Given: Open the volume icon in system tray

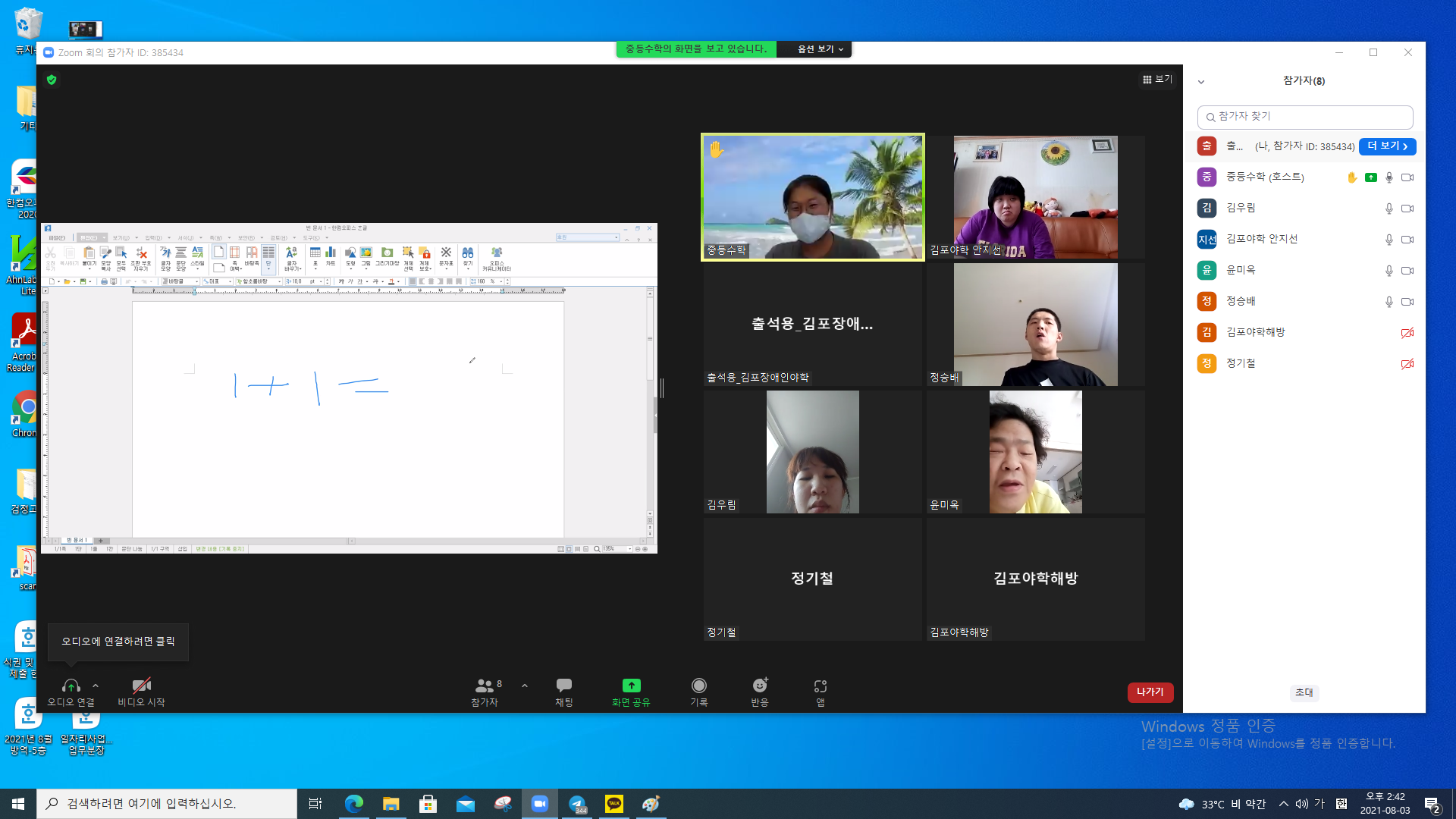Looking at the screenshot, I should (1301, 804).
